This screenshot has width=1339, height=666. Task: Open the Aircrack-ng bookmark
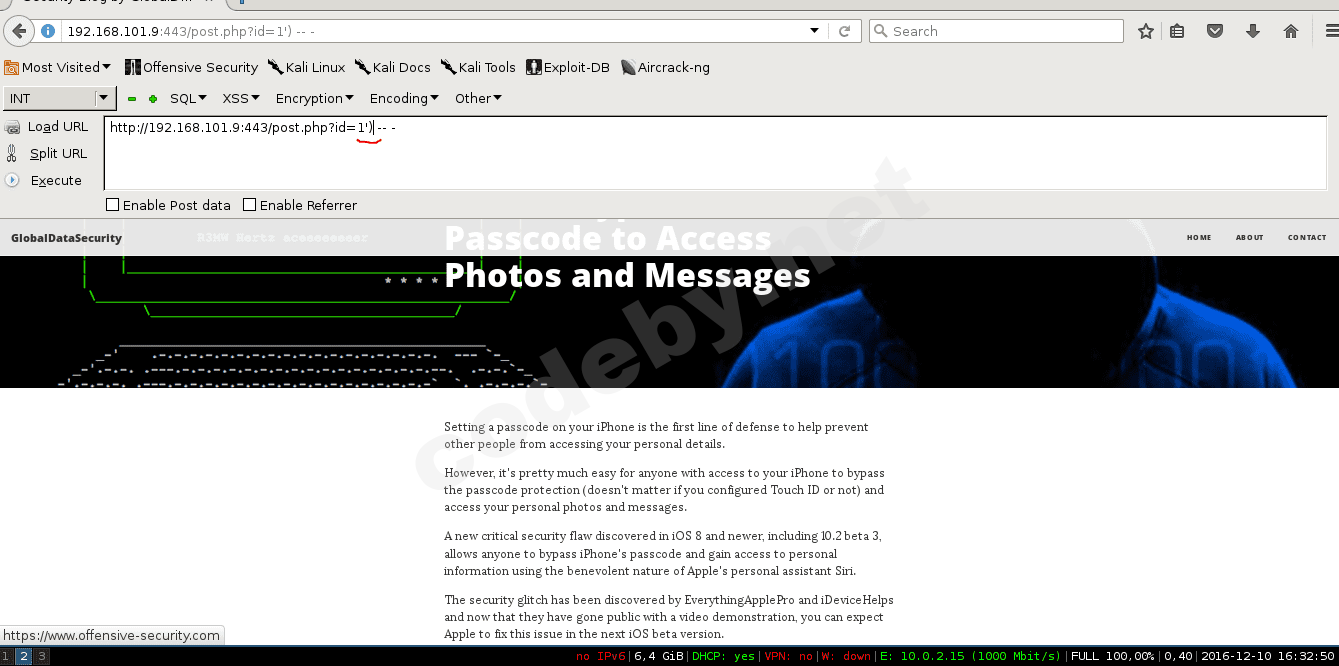[665, 67]
